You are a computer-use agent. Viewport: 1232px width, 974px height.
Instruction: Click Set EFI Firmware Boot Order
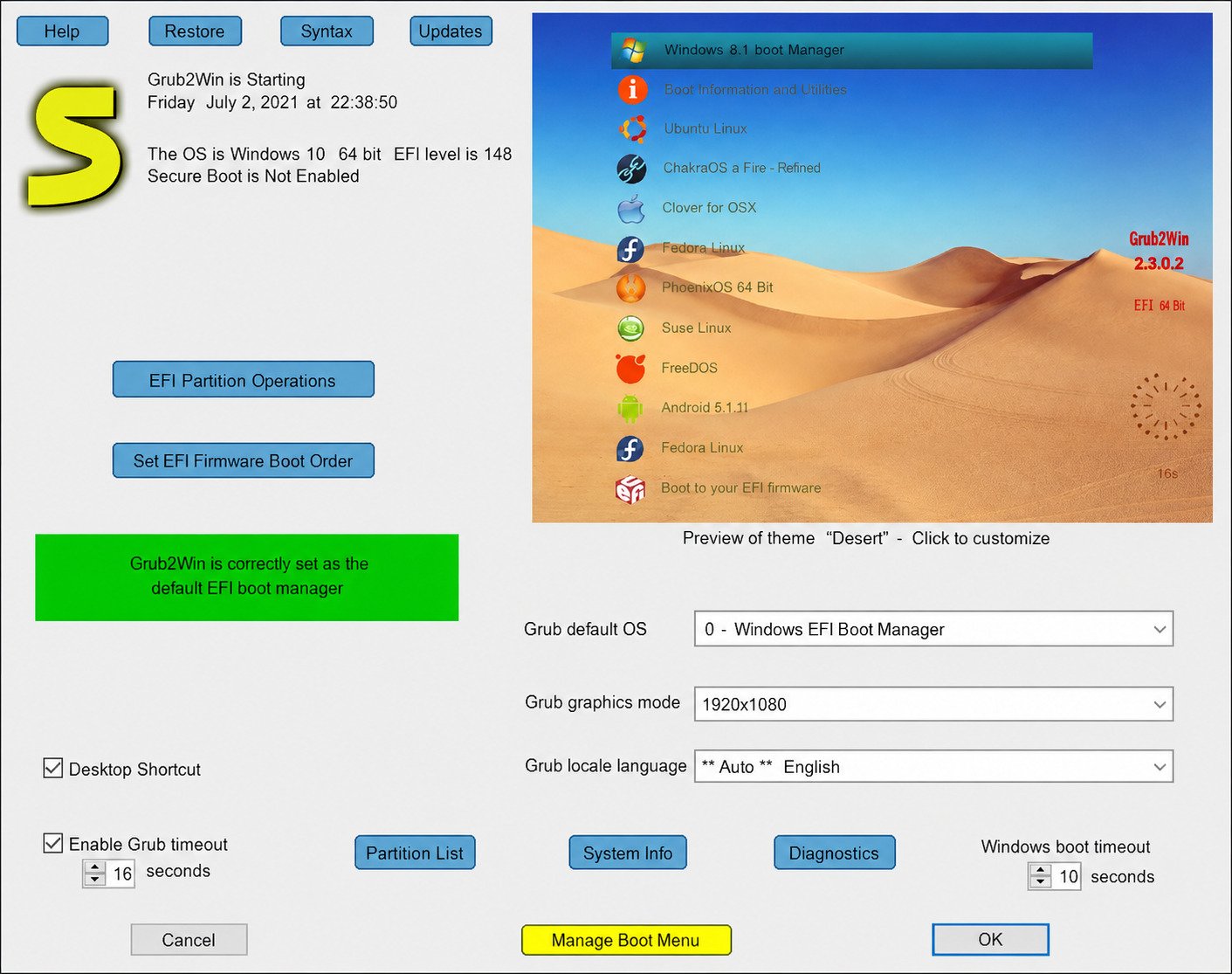[243, 460]
